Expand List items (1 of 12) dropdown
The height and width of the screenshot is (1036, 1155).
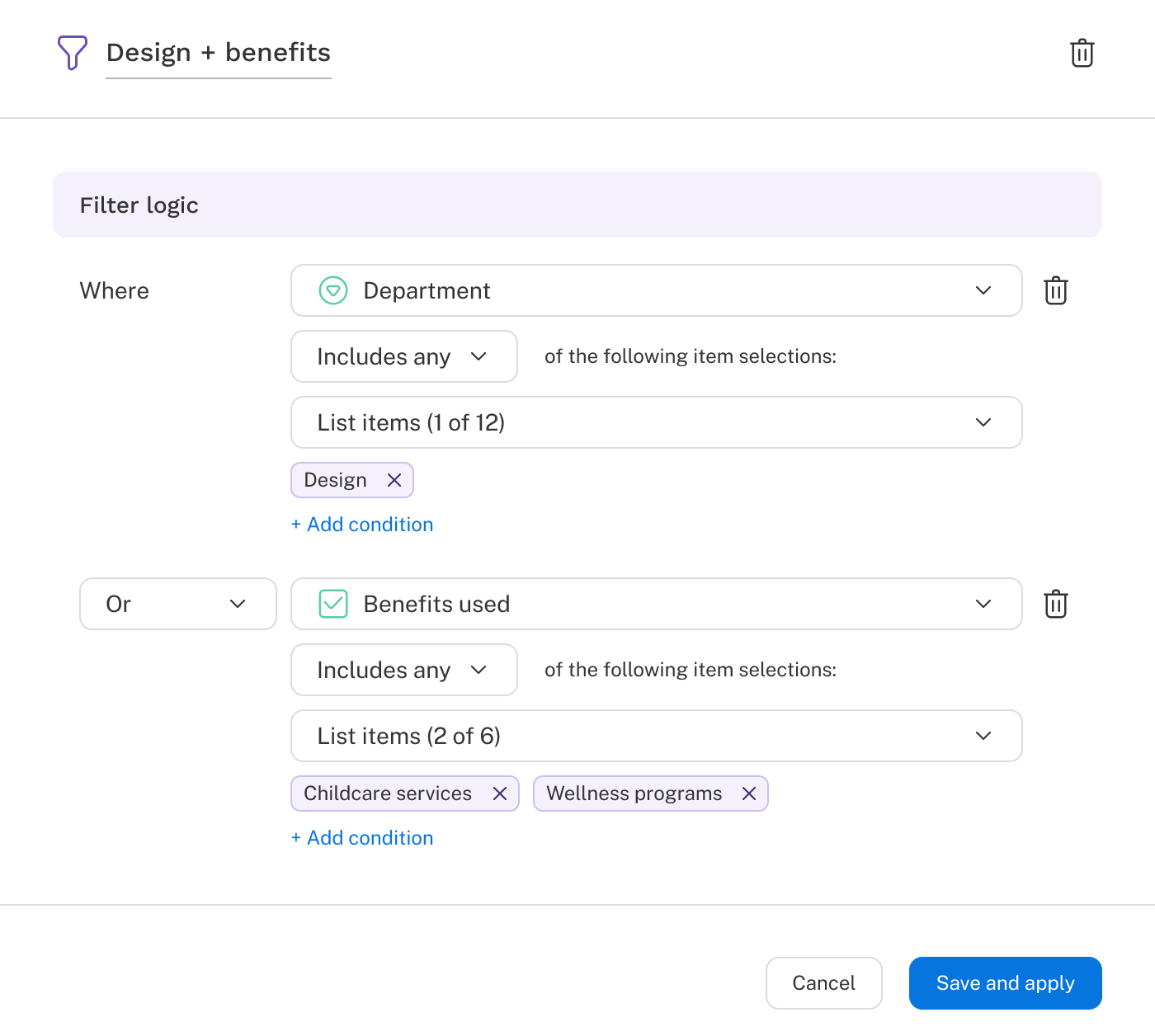tap(657, 422)
